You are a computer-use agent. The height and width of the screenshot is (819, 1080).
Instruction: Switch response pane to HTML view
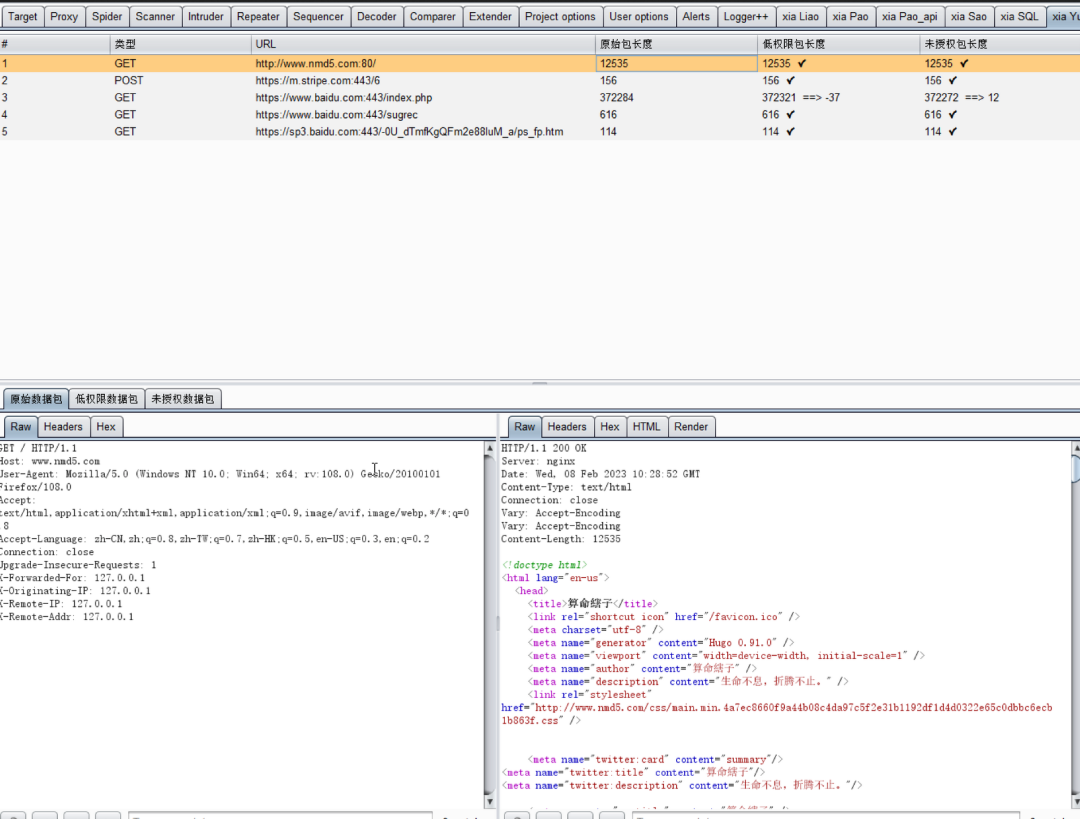click(x=646, y=427)
